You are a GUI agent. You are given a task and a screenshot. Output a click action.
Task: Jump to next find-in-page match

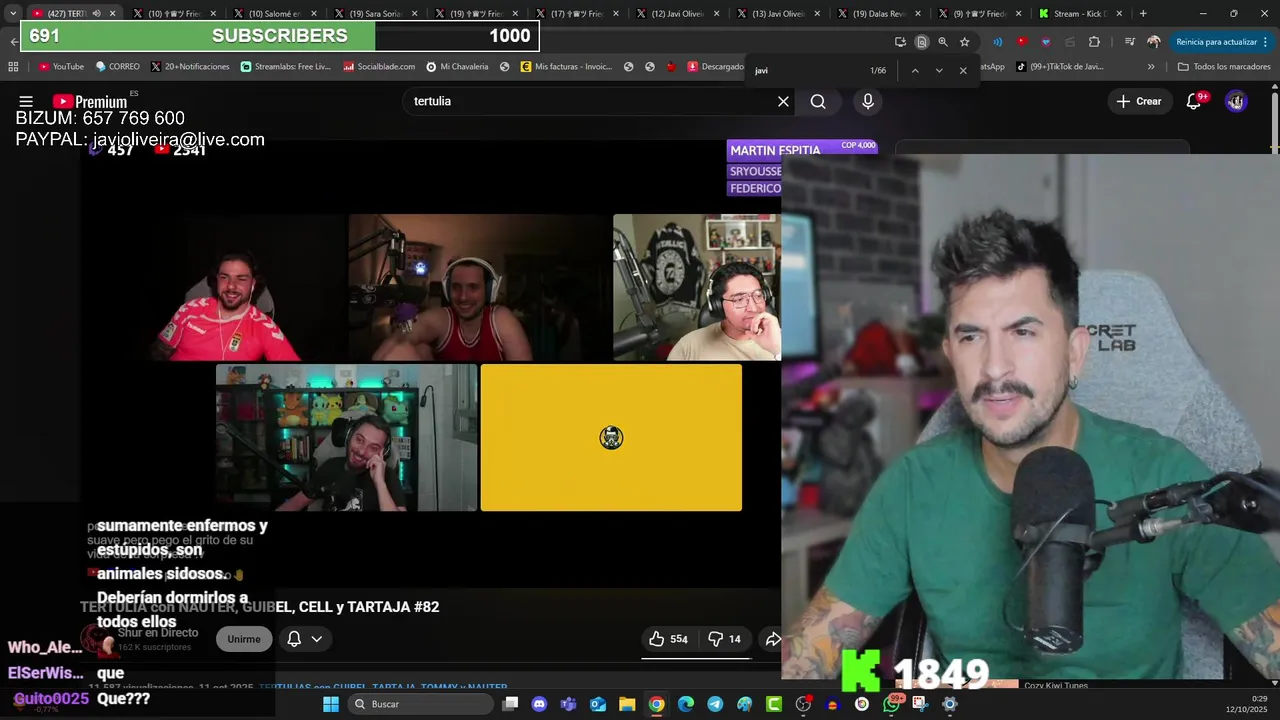[x=939, y=70]
